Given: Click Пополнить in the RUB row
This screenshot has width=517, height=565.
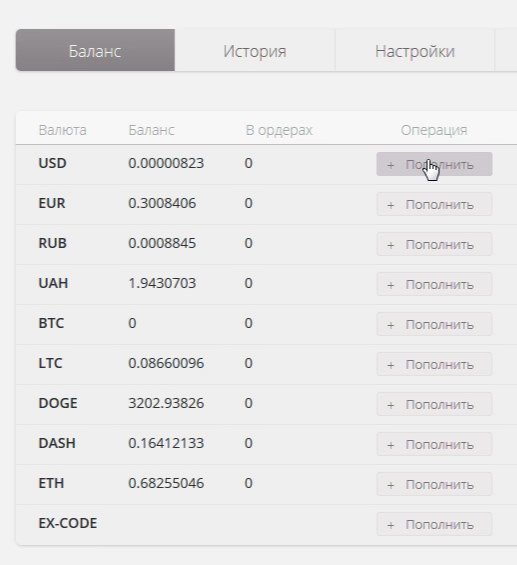Looking at the screenshot, I should 434,244.
